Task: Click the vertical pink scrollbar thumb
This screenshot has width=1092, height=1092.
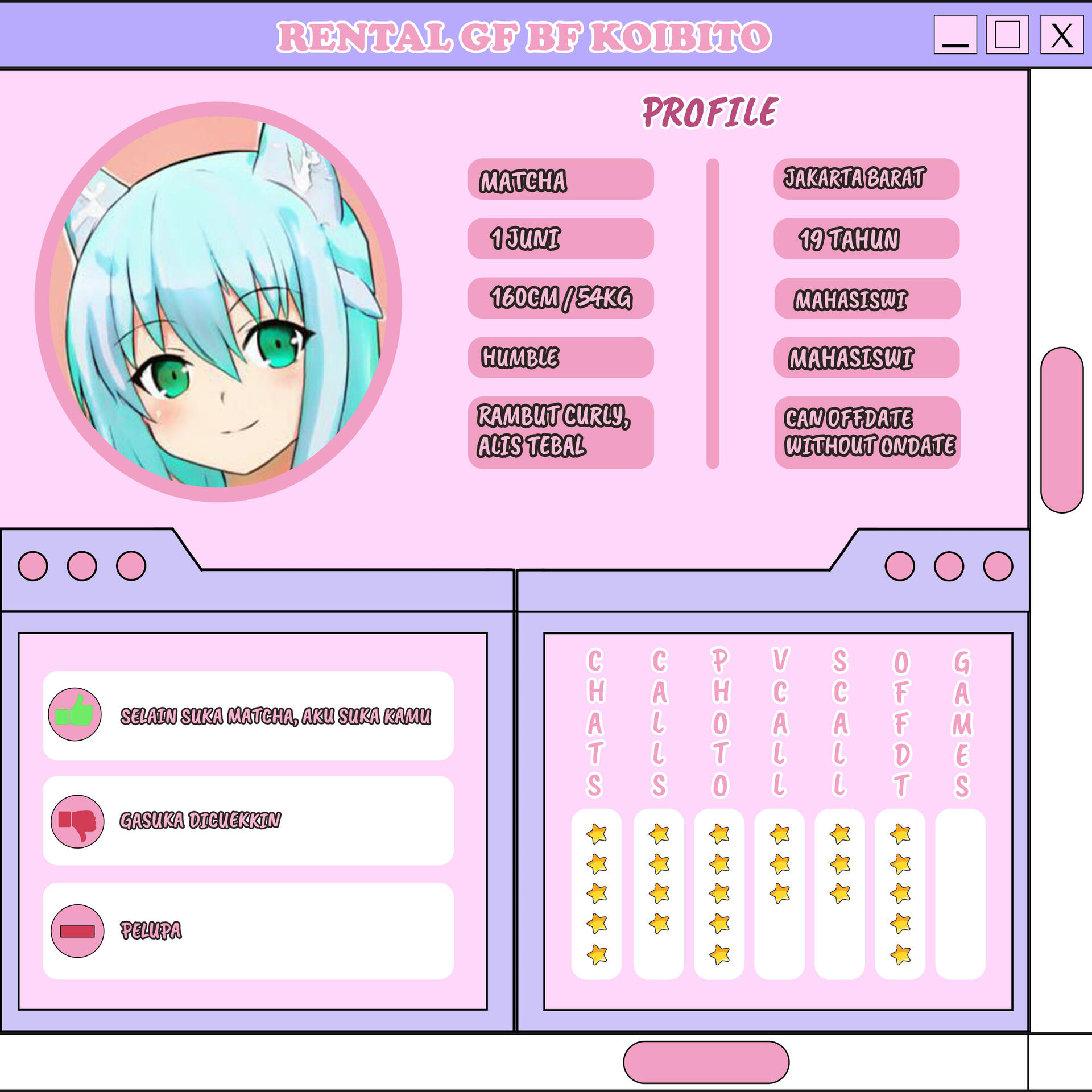Action: coord(1061,430)
